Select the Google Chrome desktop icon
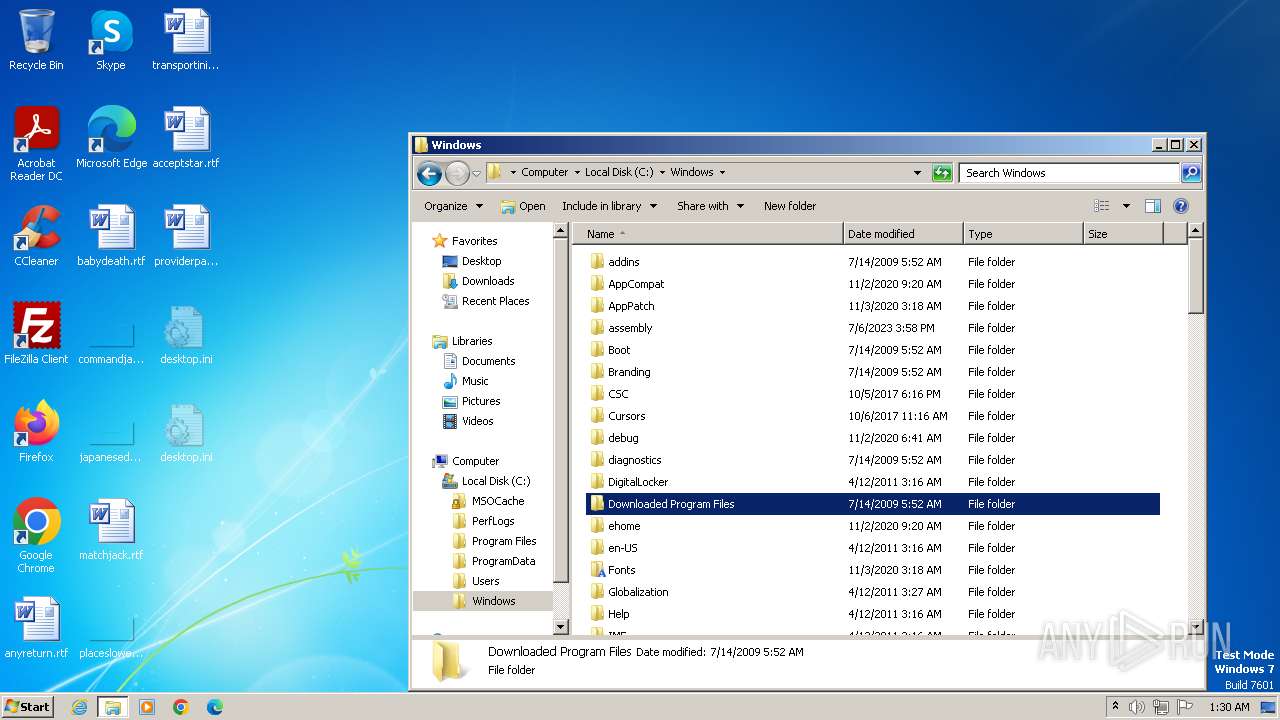 [36, 536]
